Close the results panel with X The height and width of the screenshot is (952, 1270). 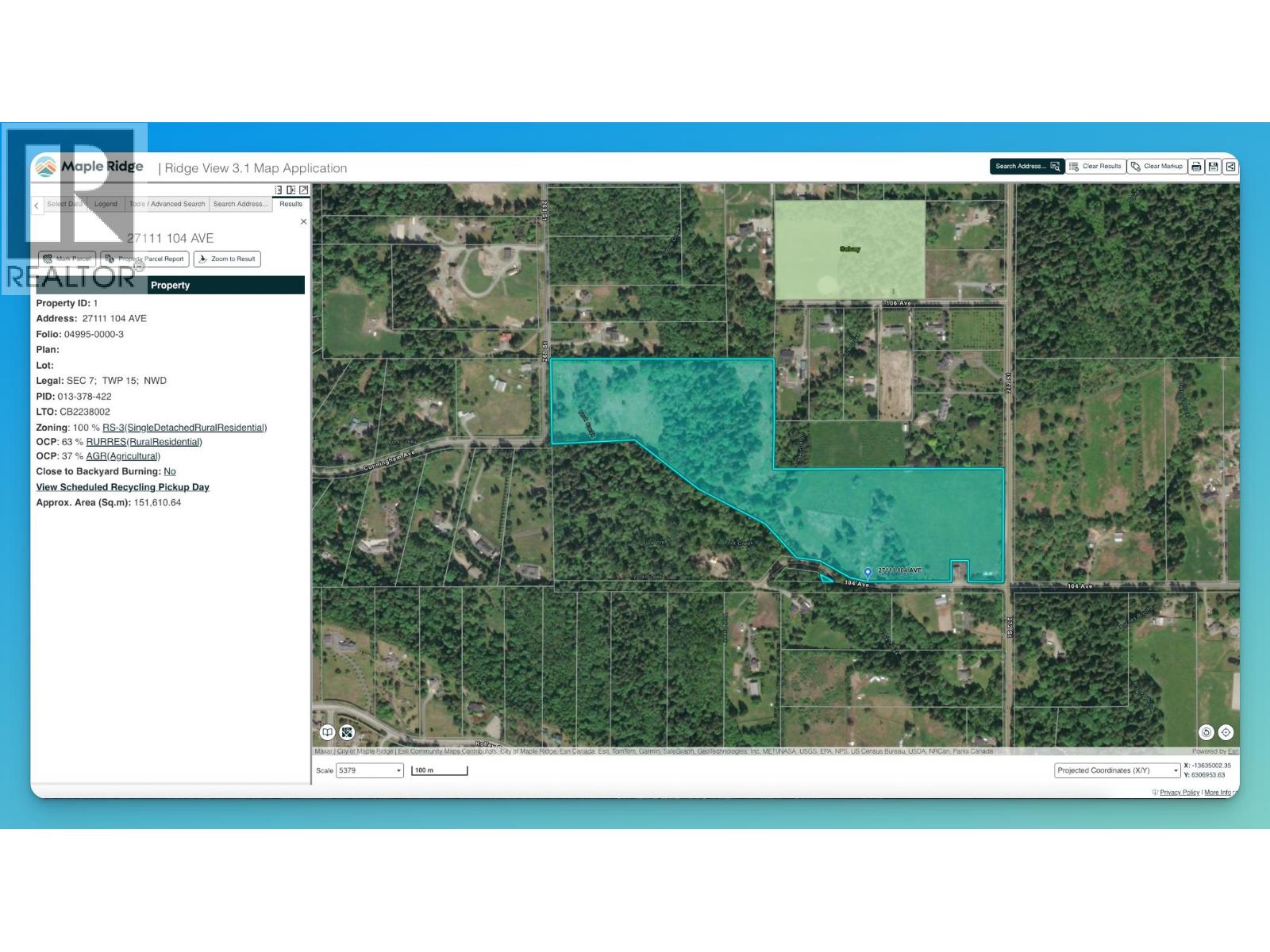pos(303,222)
